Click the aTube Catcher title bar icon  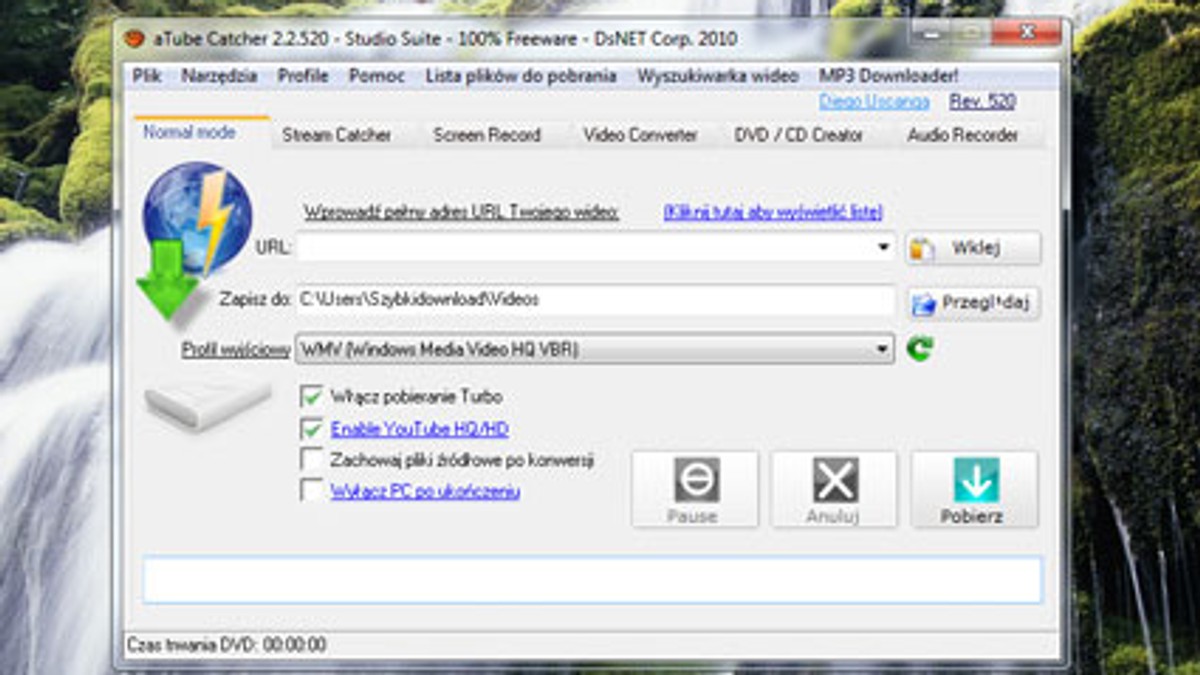click(134, 39)
